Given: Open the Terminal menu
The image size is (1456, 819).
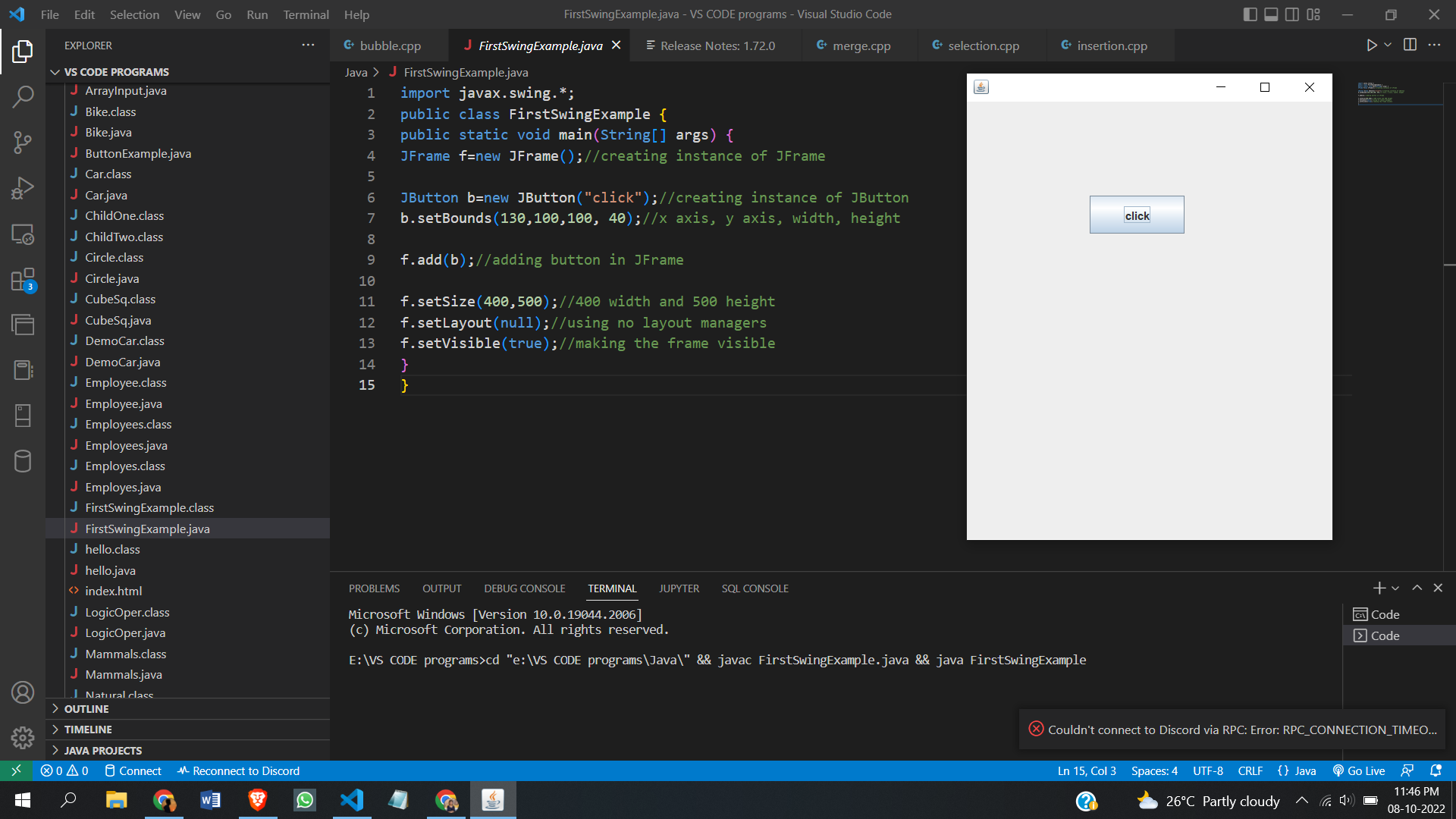Looking at the screenshot, I should (306, 14).
